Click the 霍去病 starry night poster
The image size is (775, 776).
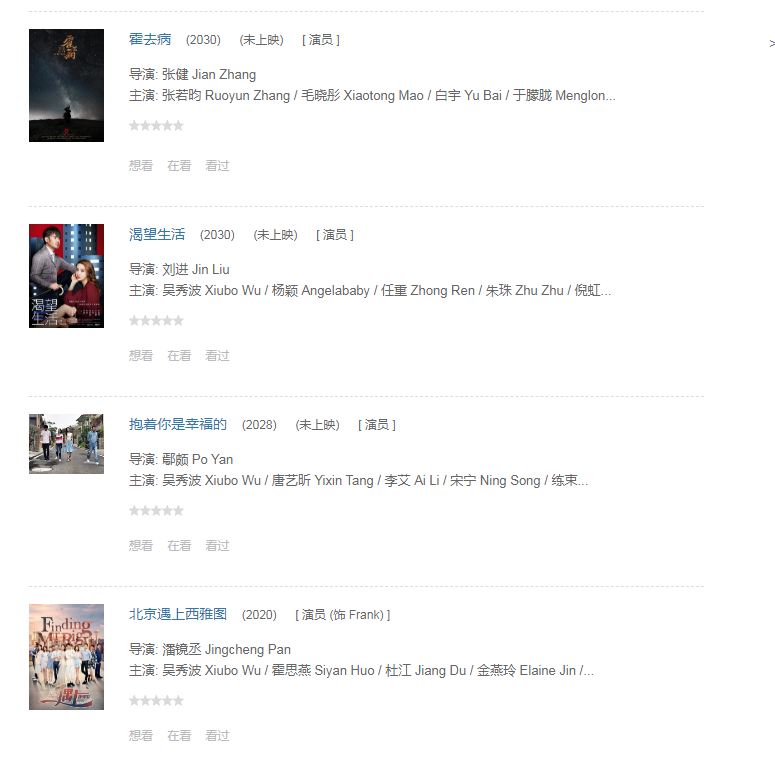(66, 85)
